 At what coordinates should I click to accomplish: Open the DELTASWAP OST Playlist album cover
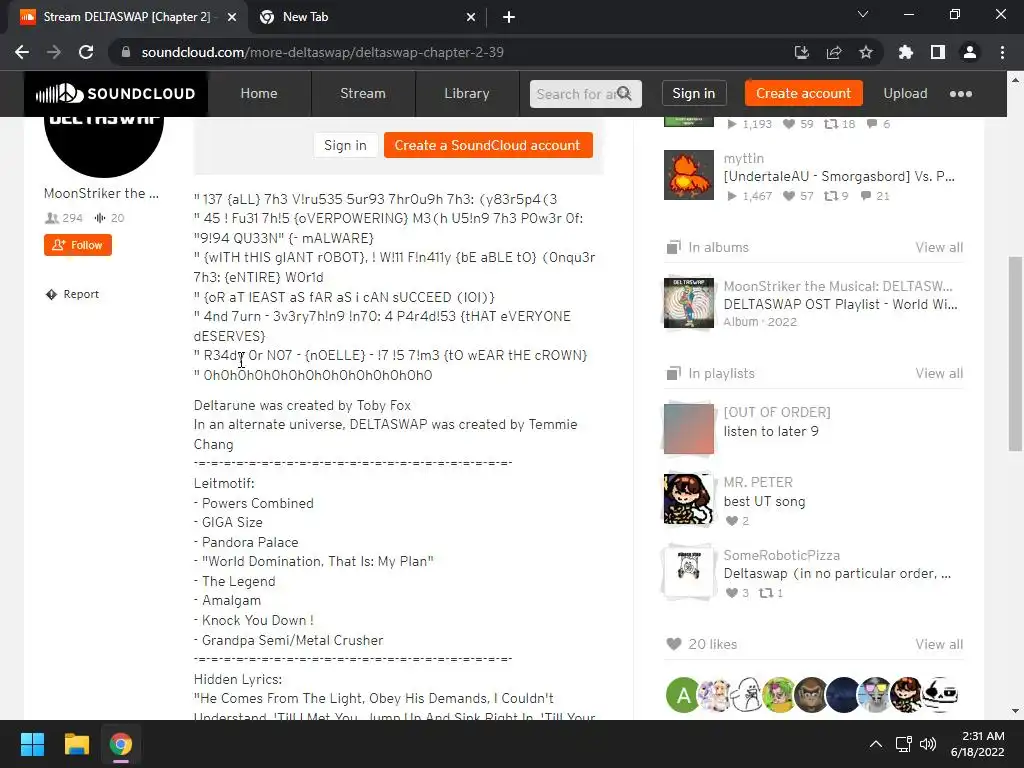pyautogui.click(x=688, y=303)
